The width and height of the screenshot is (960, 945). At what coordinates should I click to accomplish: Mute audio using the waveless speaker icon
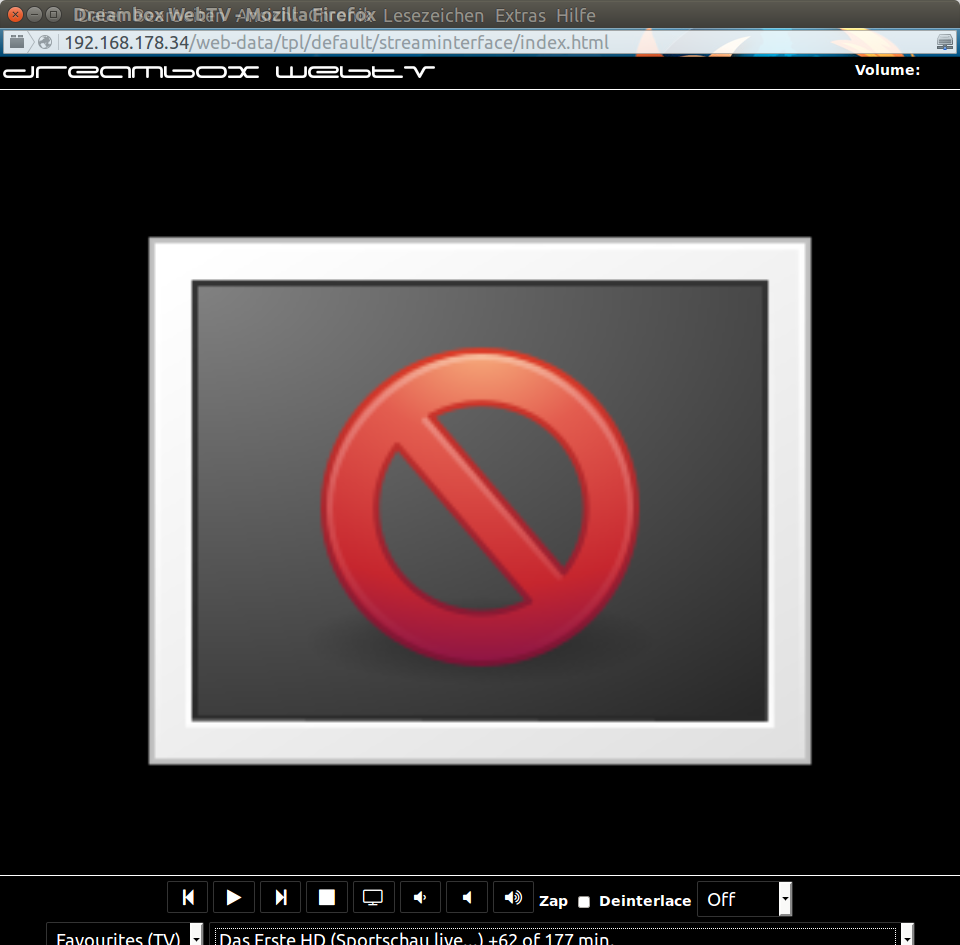pos(466,897)
